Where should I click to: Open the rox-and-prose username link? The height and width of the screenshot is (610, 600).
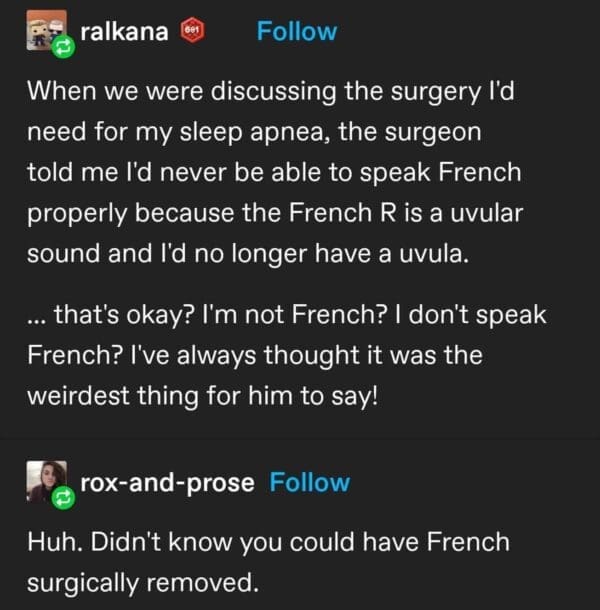pos(167,482)
